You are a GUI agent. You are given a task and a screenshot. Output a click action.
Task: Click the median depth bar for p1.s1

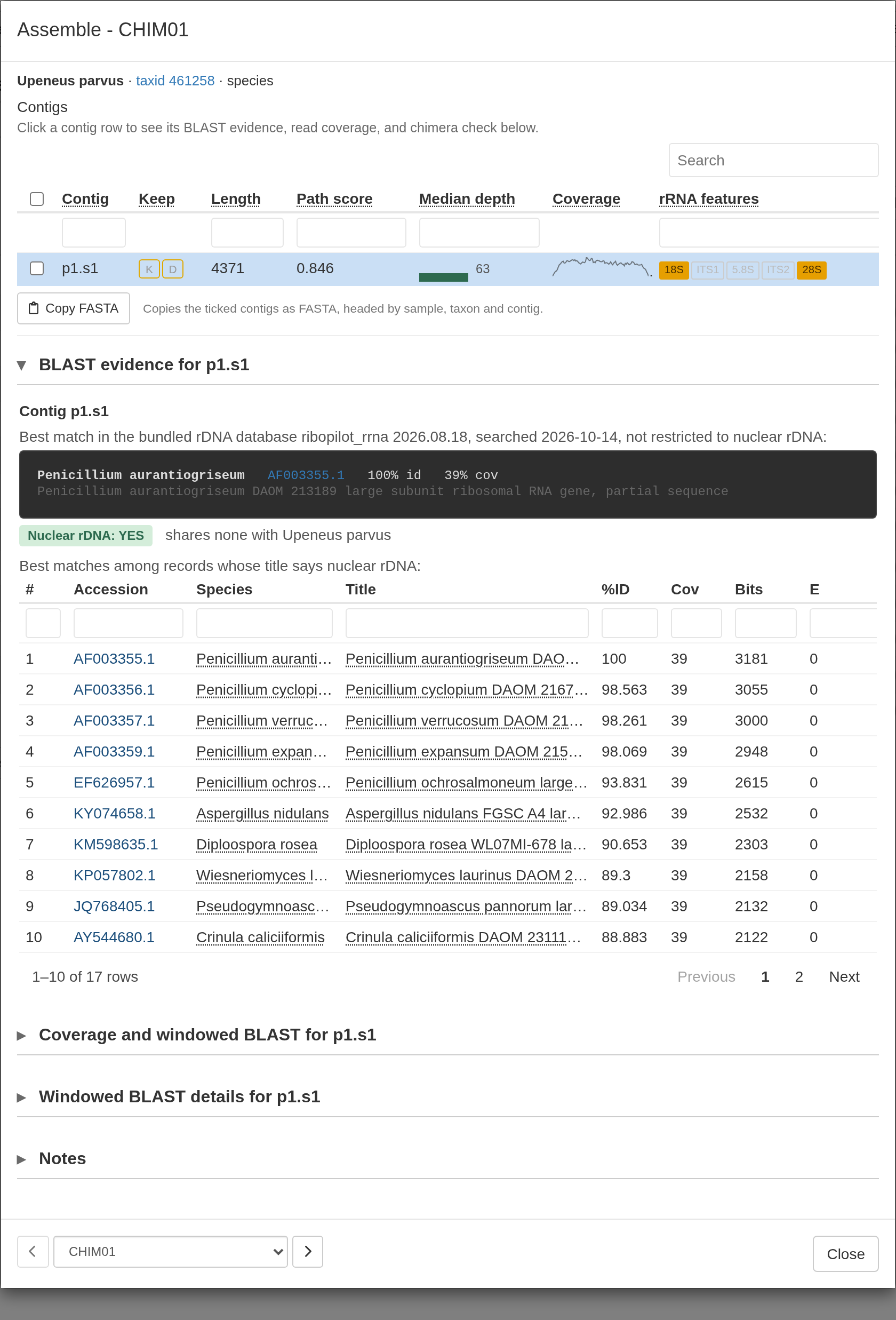[x=443, y=277]
